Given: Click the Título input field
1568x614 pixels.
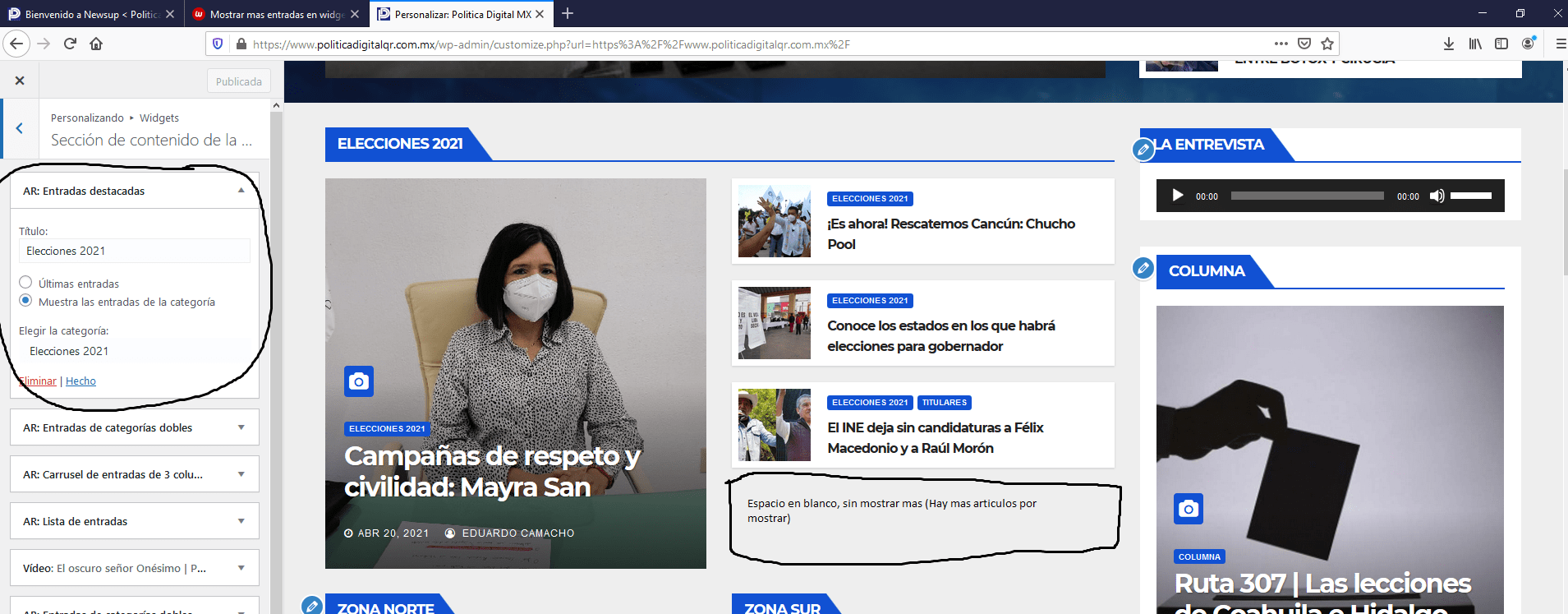Looking at the screenshot, I should [135, 251].
